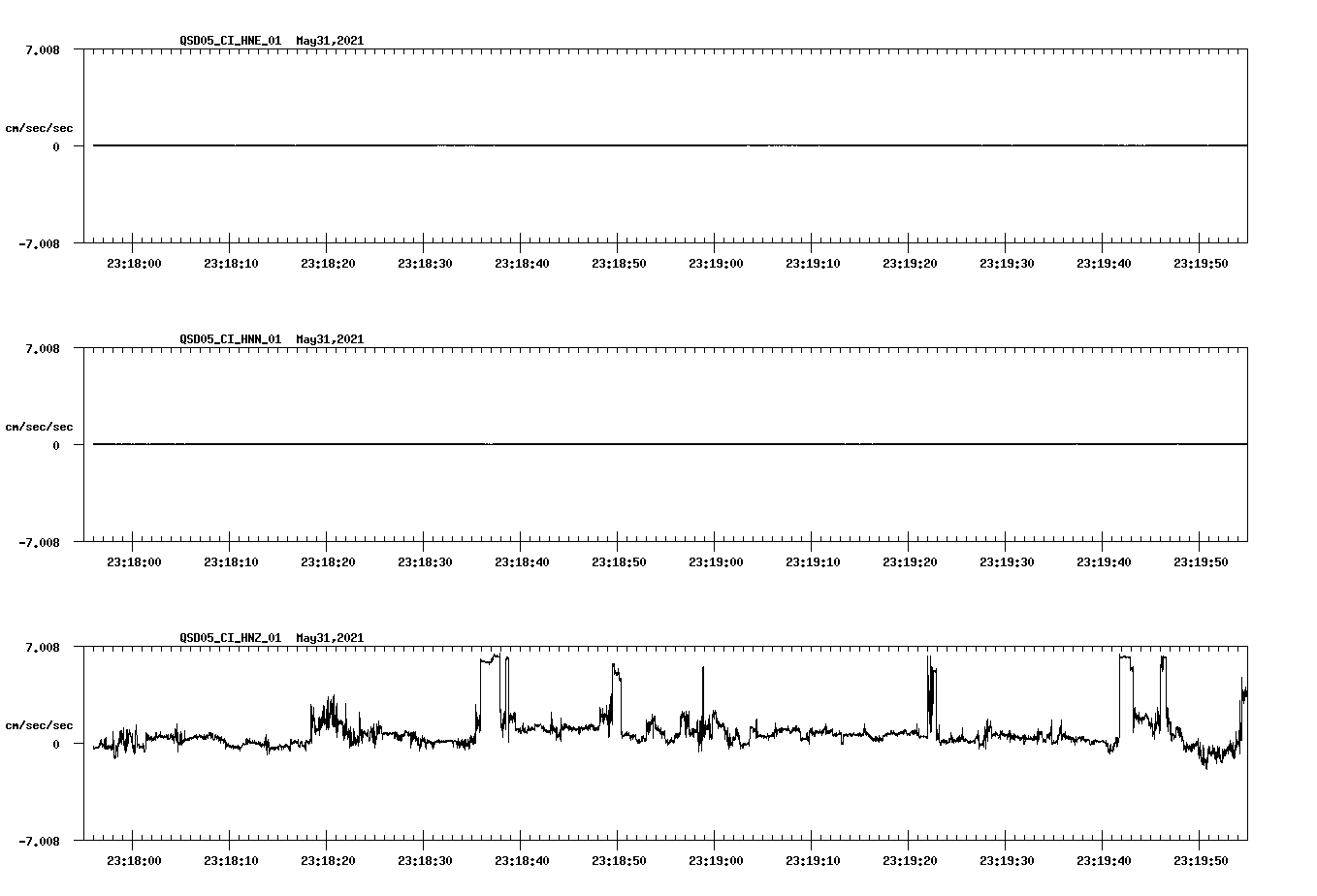Click 23:18:40 time label under HNN chart

pos(522,562)
